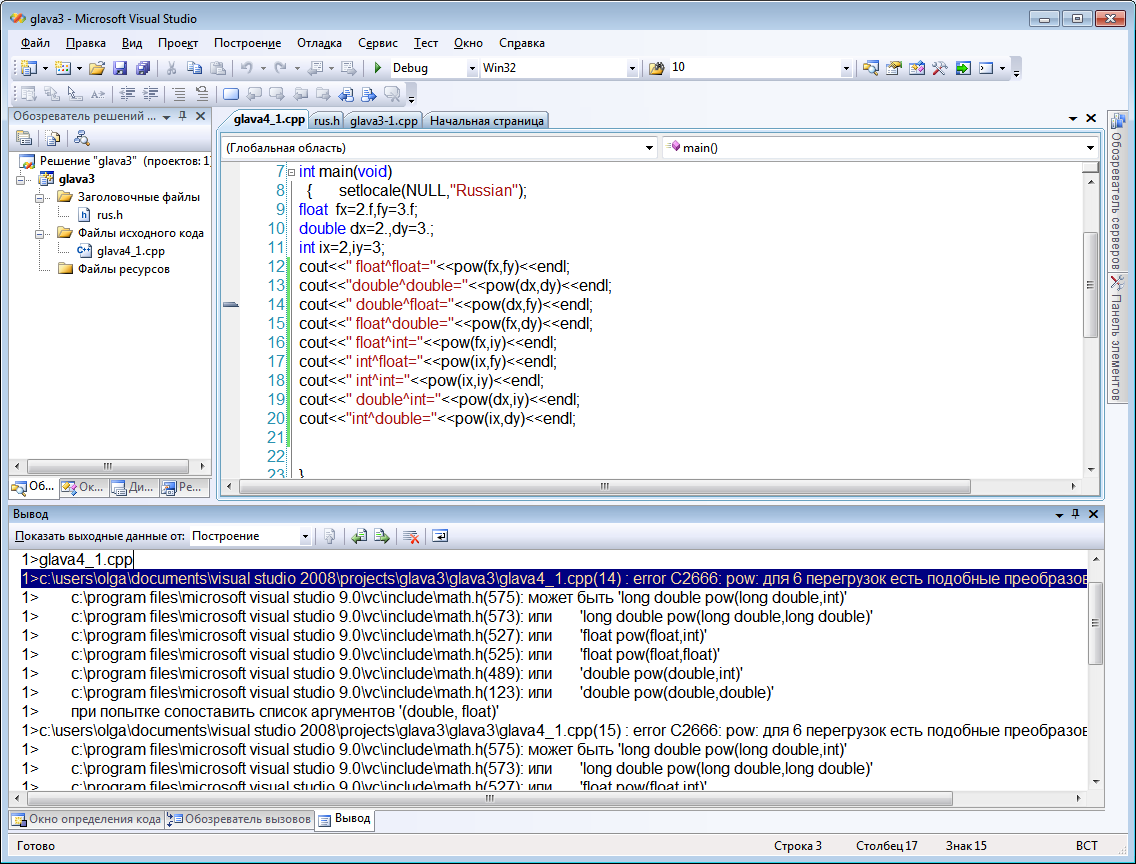Undo the last edit

pos(246,68)
